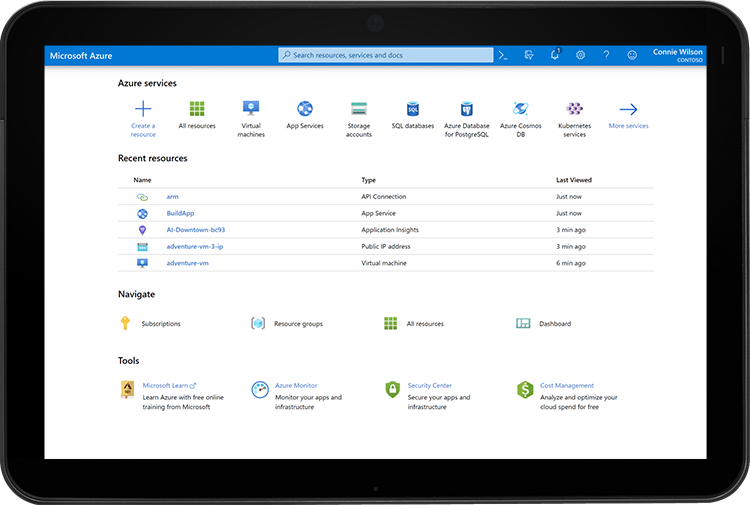750x505 pixels.
Task: Open Cloud Shell from the top bar
Action: 503,55
